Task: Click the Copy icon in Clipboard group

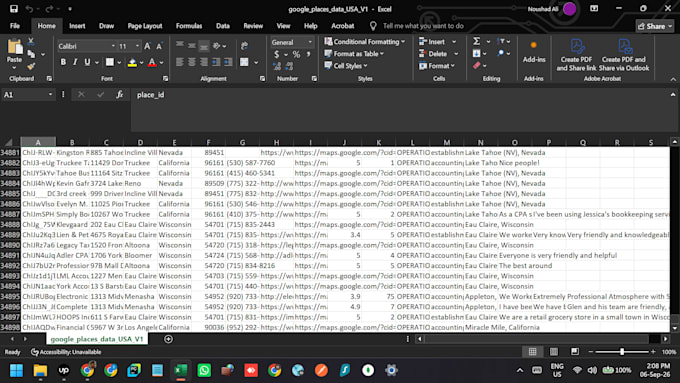Action: [x=31, y=54]
